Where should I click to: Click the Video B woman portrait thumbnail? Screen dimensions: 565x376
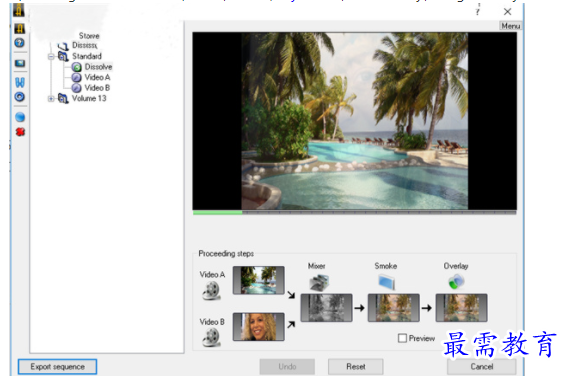tap(258, 327)
